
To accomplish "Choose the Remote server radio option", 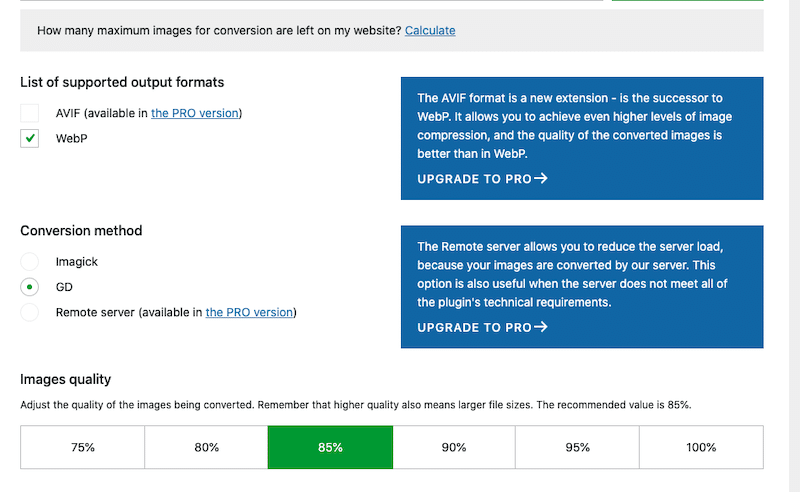I will [x=30, y=312].
